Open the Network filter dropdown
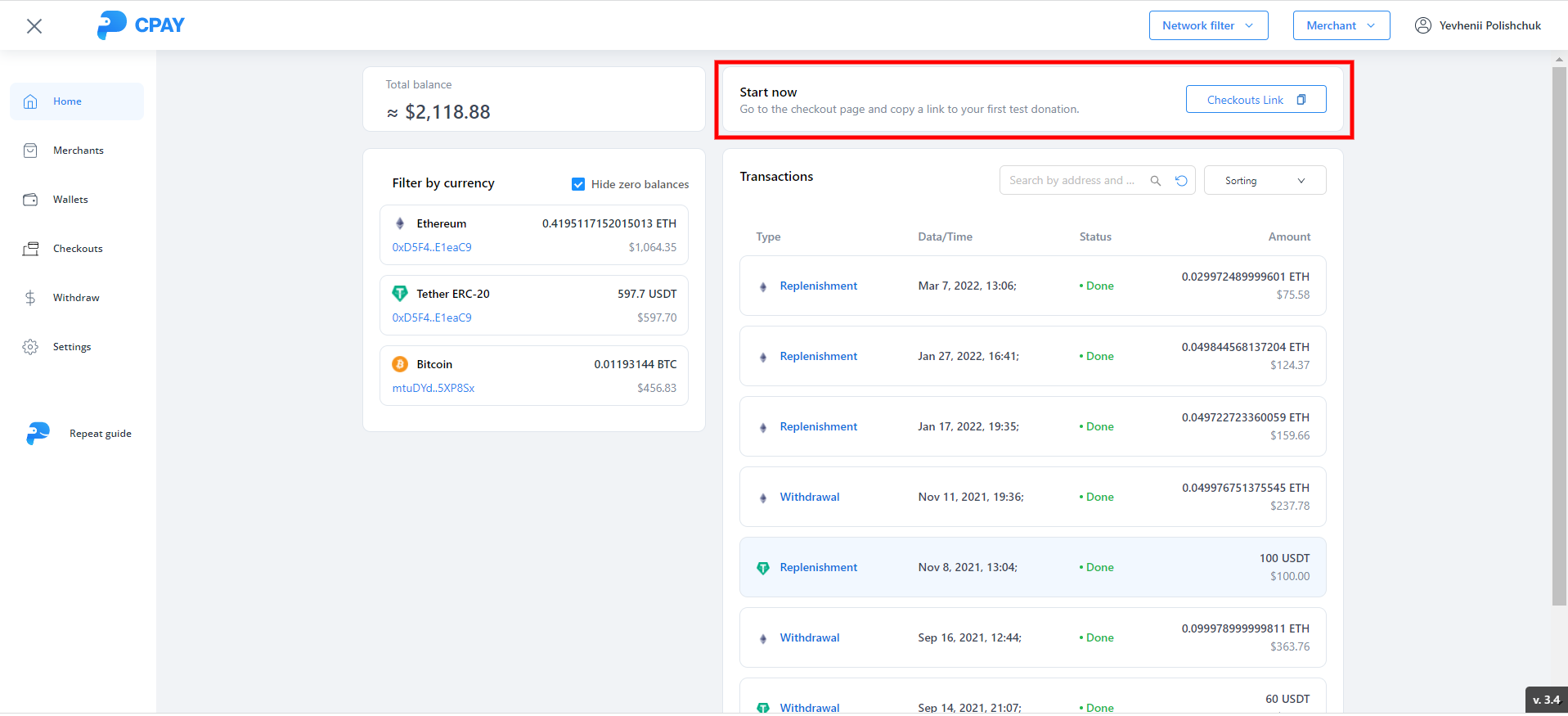Viewport: 1568px width, 716px height. coord(1208,25)
